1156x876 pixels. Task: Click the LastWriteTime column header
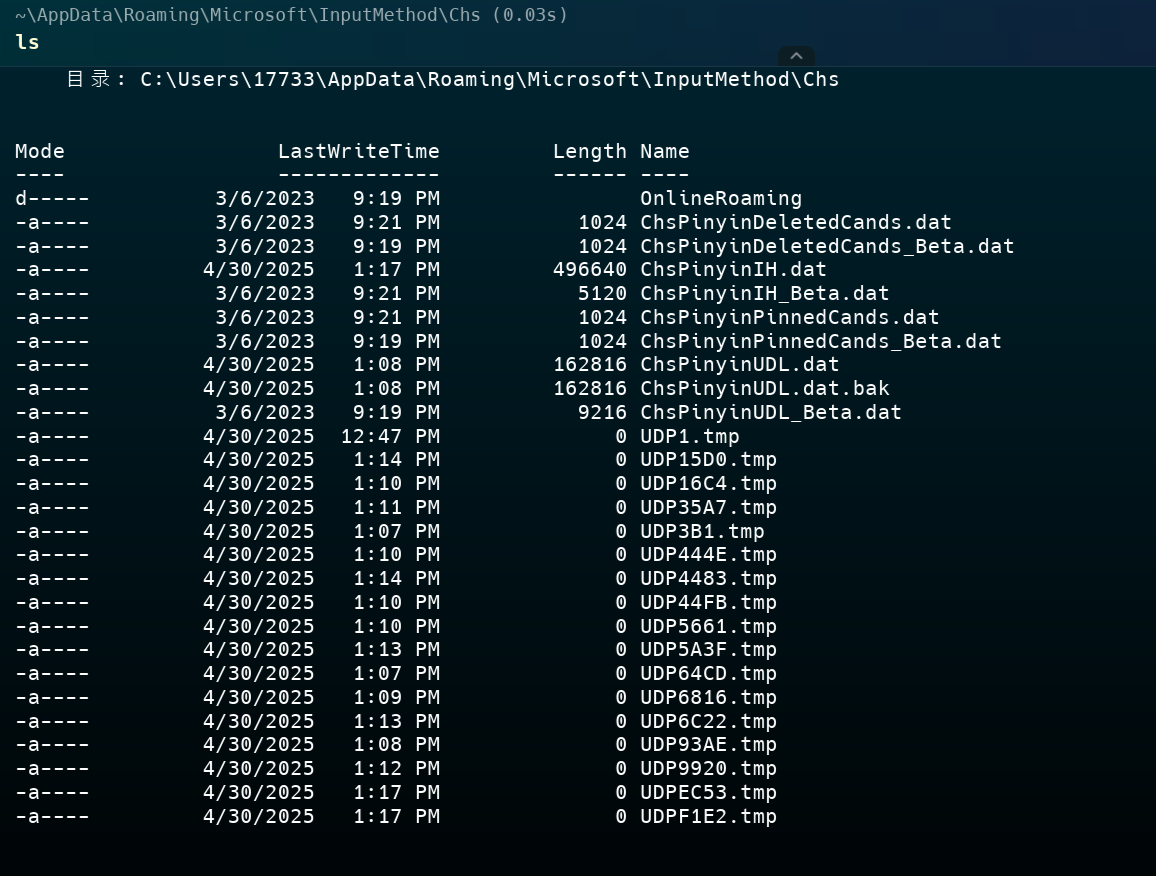(358, 151)
